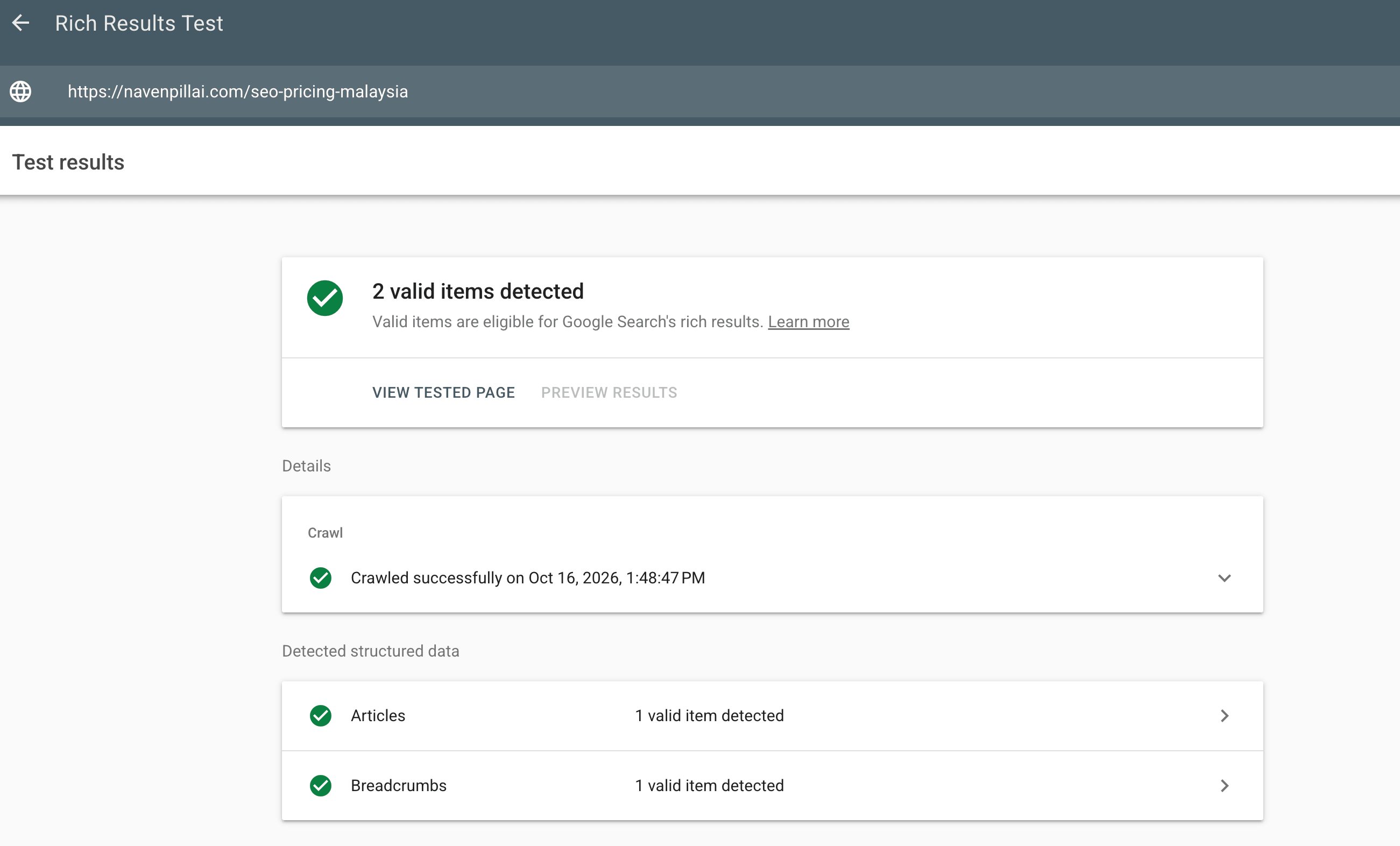The width and height of the screenshot is (1400, 846).
Task: Click the Crawl label
Action: tap(325, 533)
